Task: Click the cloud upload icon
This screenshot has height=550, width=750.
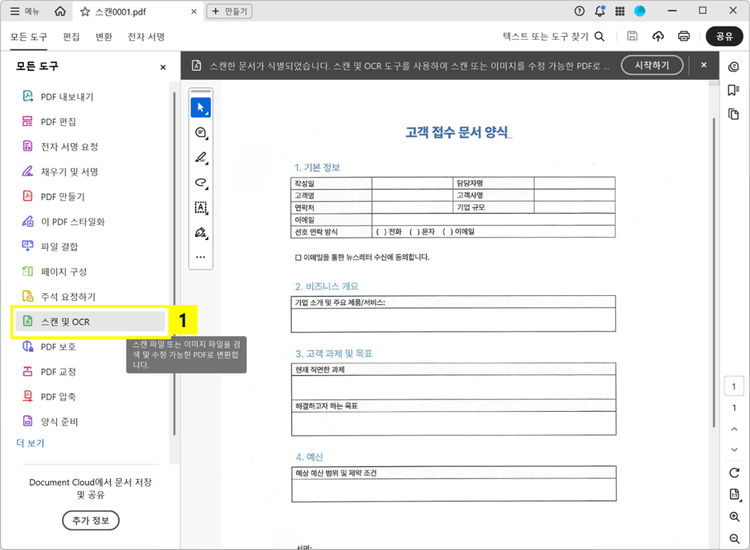Action: coord(658,36)
